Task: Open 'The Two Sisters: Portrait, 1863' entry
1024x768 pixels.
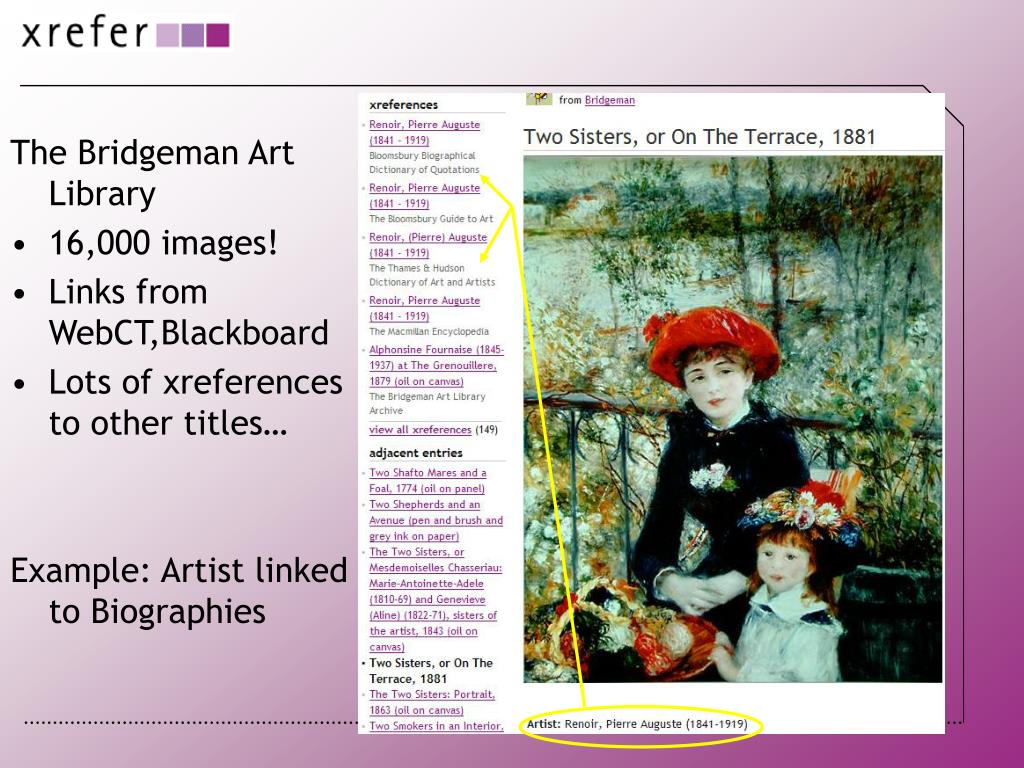Action: 432,702
